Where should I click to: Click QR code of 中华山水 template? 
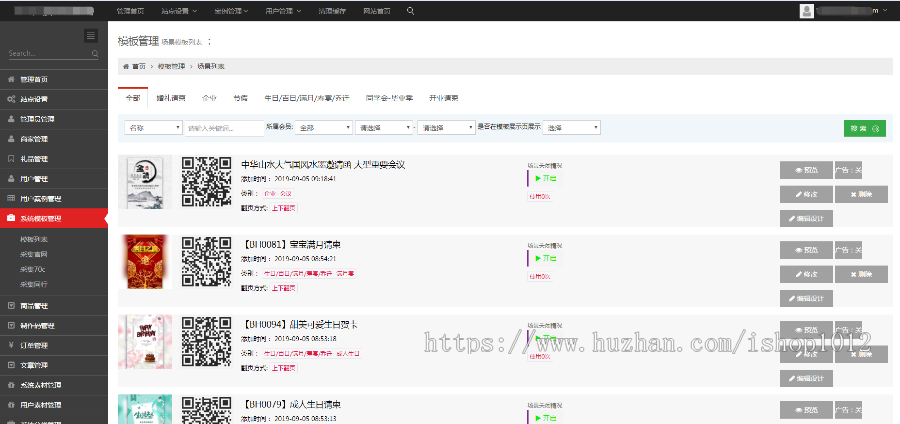(x=207, y=181)
